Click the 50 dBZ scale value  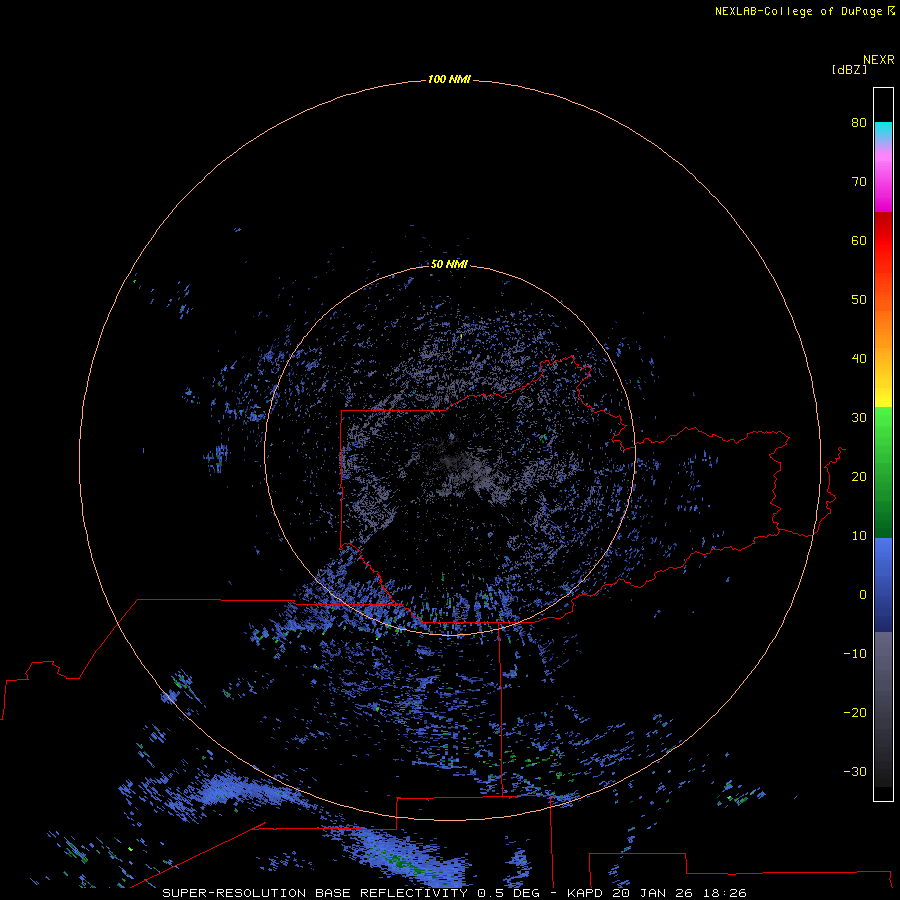coord(859,300)
